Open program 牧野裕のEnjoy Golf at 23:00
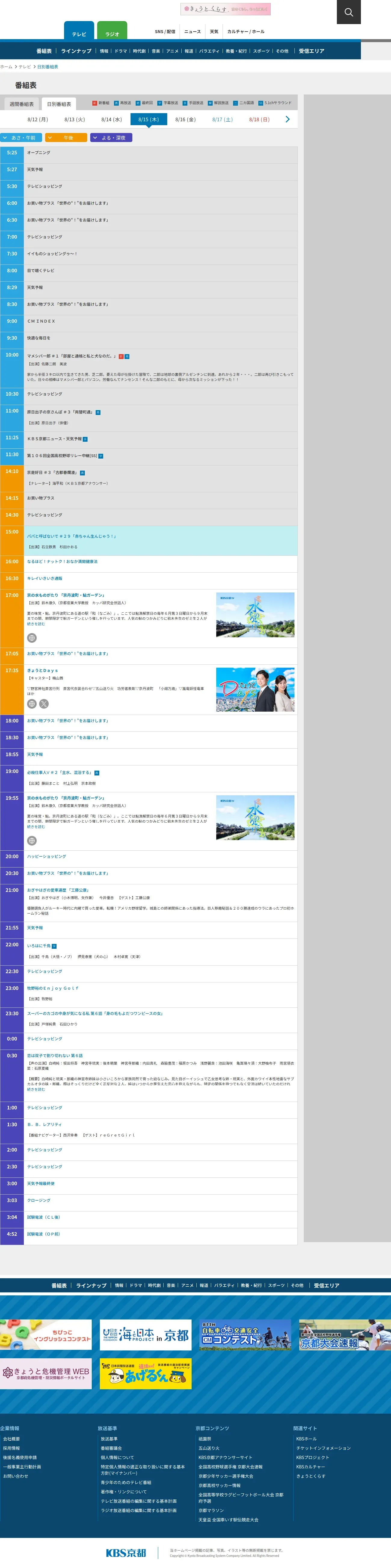Screen dimensions: 391x1568 pyautogui.click(x=53, y=988)
